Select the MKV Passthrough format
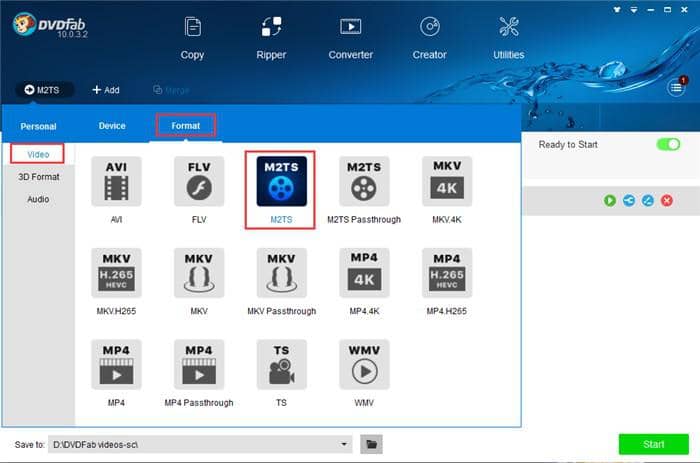This screenshot has width=700, height=463. point(281,273)
